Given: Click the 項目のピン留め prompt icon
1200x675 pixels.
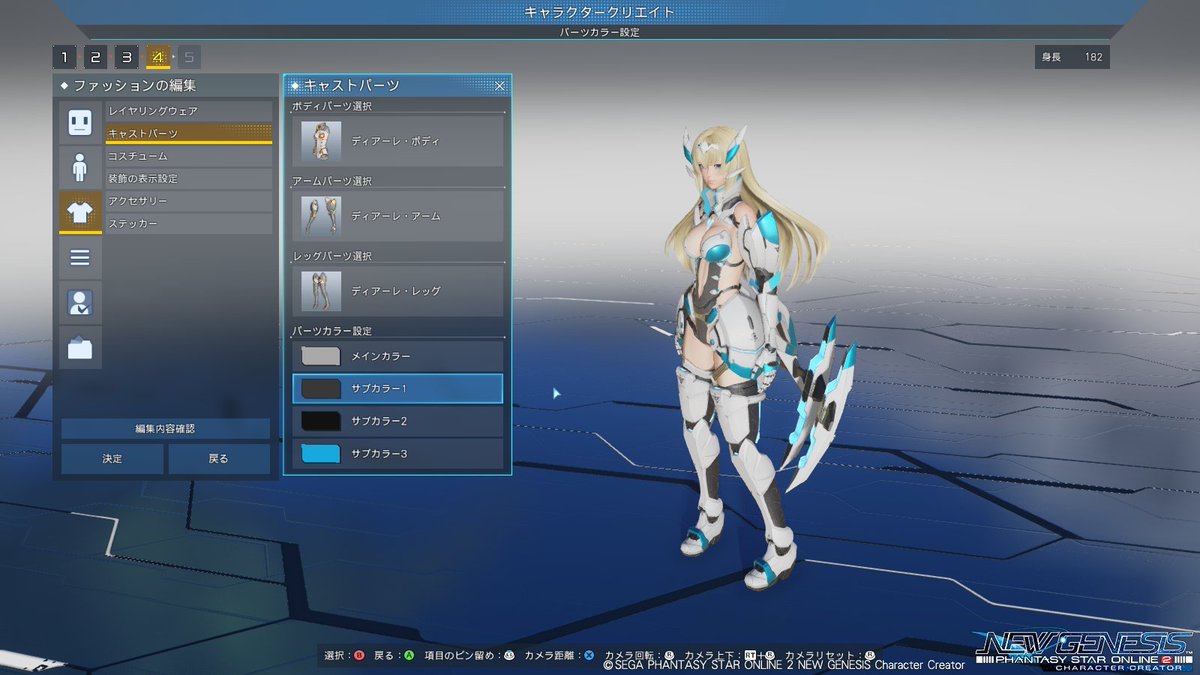Looking at the screenshot, I should tap(509, 656).
